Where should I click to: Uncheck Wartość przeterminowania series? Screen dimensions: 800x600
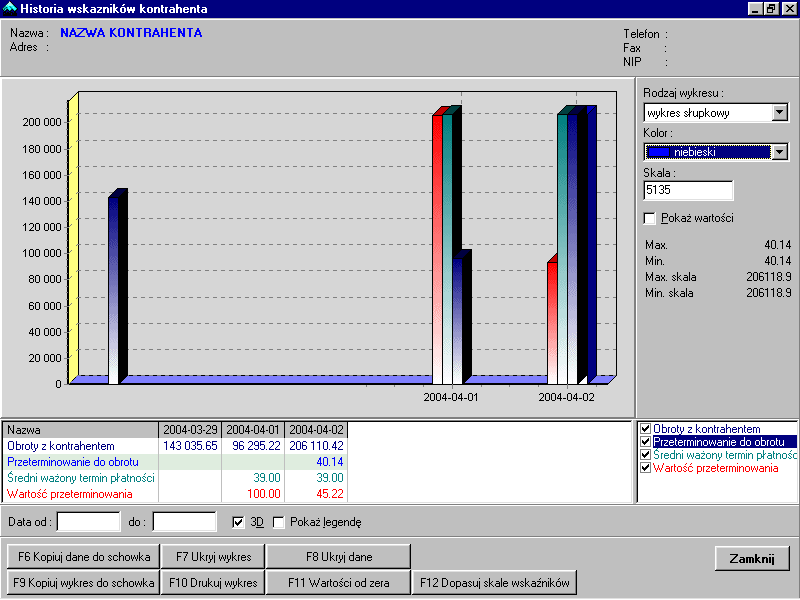tap(645, 468)
